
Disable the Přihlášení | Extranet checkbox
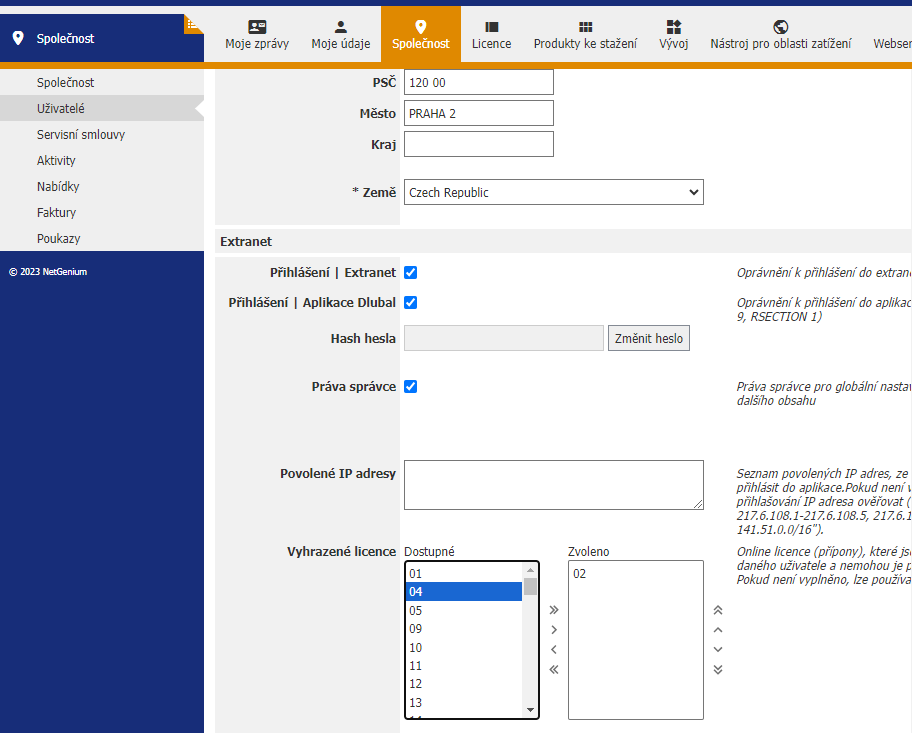tap(411, 274)
